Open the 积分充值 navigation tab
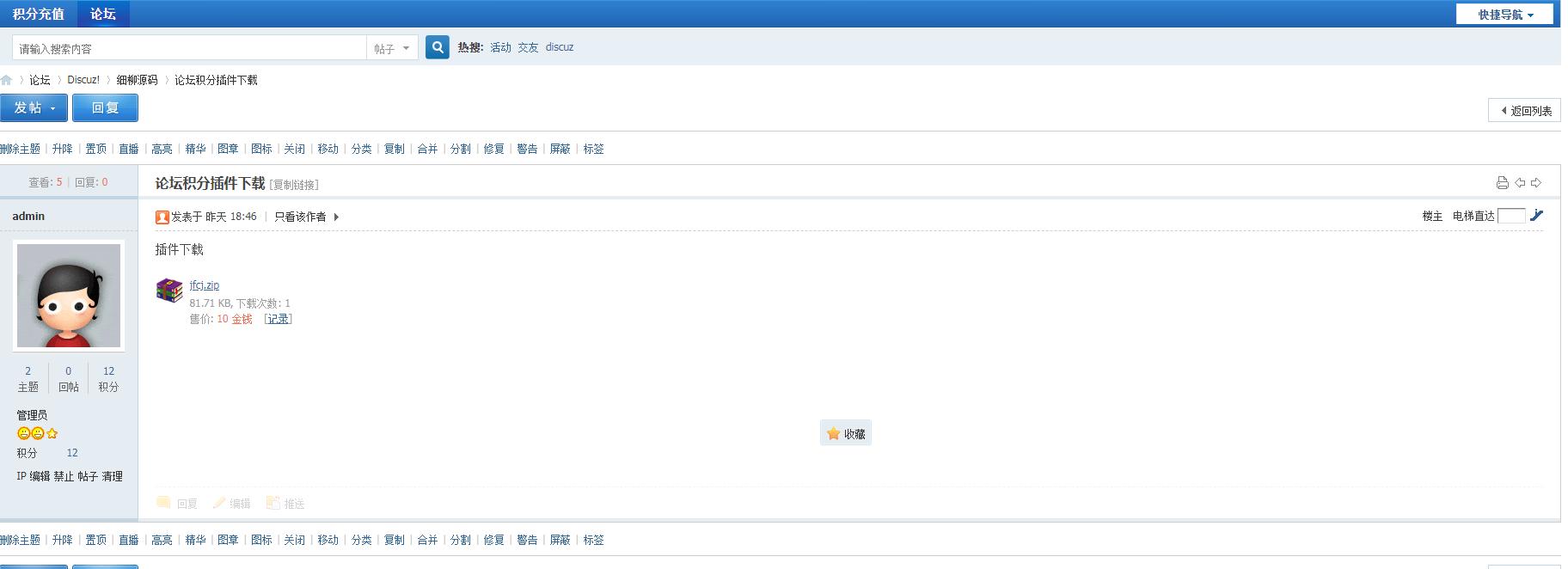This screenshot has height=569, width=1568. point(38,14)
